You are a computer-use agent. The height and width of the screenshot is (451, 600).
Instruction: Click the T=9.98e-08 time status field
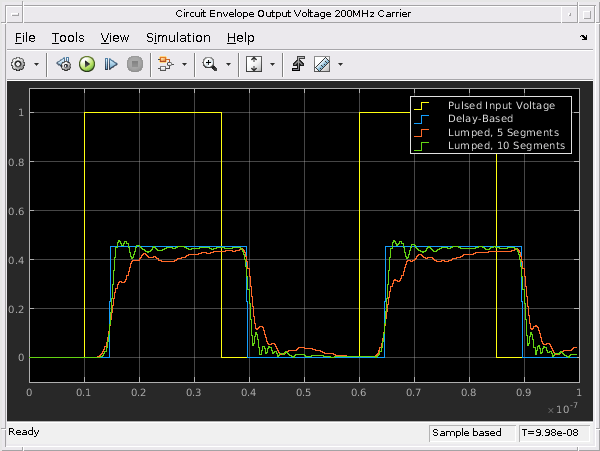pyautogui.click(x=553, y=433)
